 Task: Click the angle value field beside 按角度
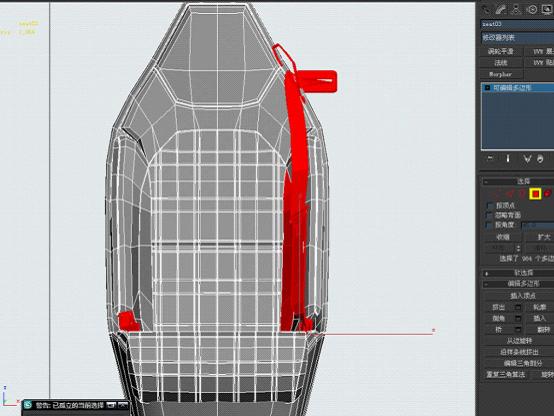(x=537, y=225)
